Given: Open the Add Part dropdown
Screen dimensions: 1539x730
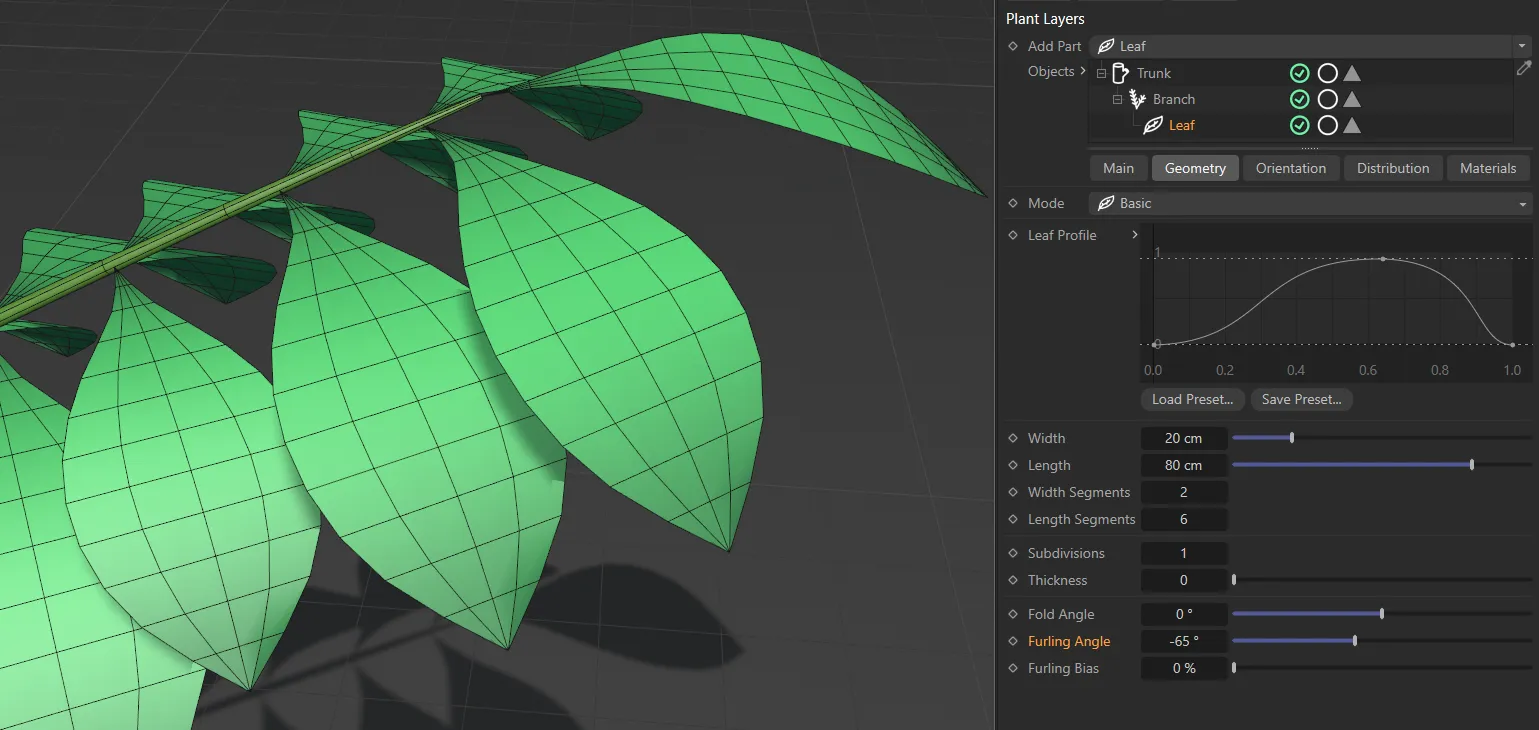Looking at the screenshot, I should [x=1524, y=45].
